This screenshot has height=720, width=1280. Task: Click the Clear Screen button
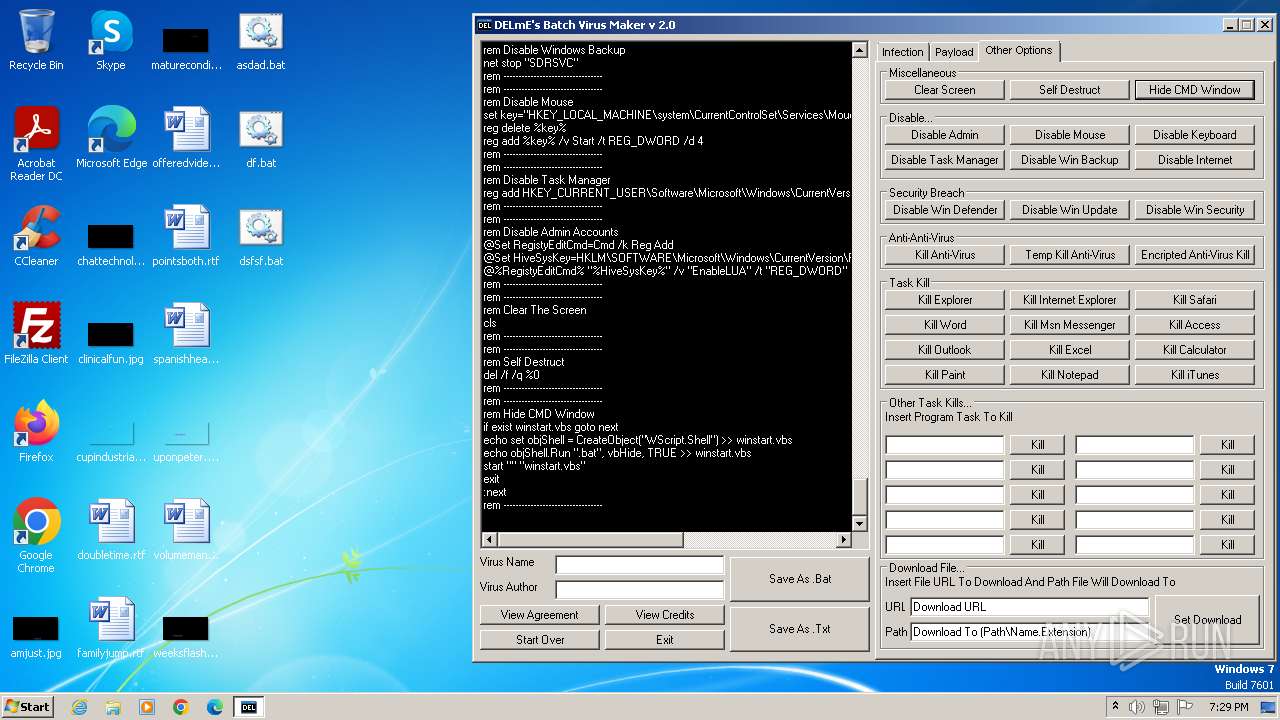tap(945, 90)
